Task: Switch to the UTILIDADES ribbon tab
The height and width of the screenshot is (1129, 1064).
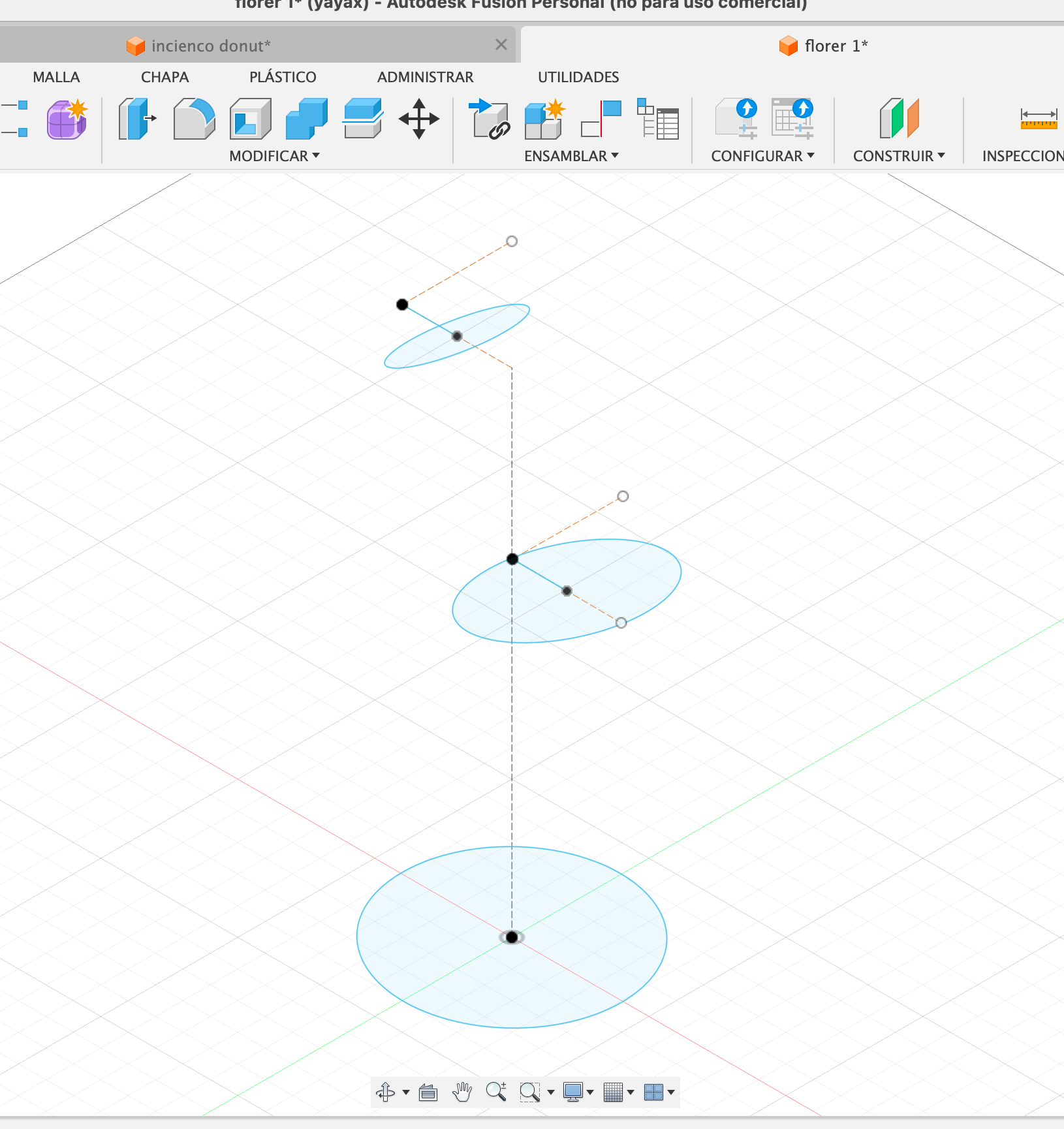Action: pos(578,77)
